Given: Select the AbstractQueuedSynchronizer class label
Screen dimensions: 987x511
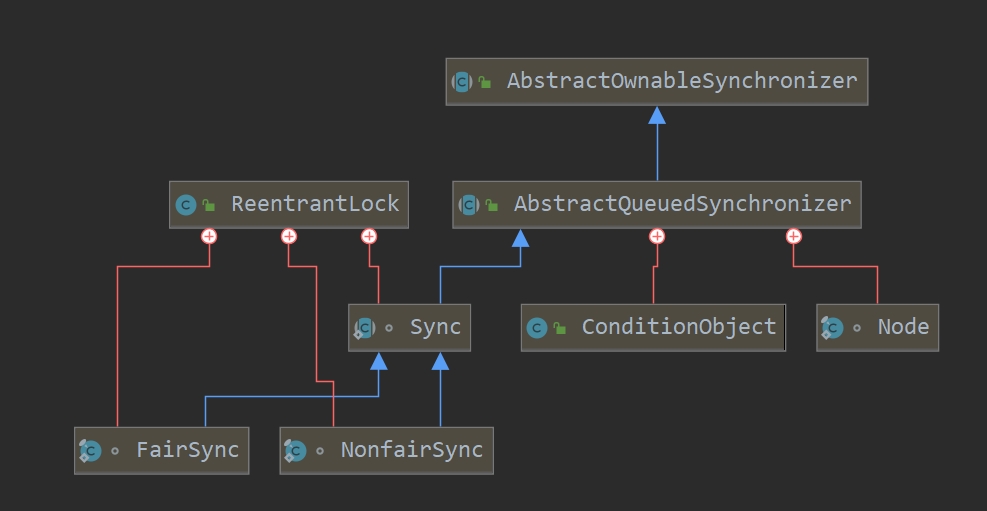Looking at the screenshot, I should coord(682,204).
